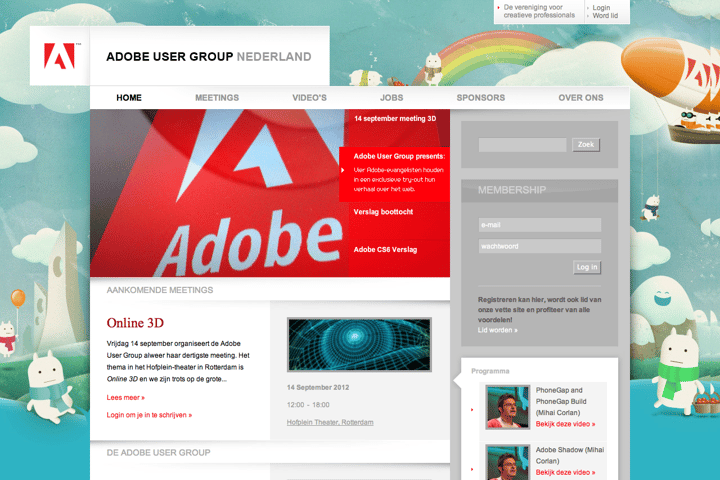
Task: Click the 'DE ADOBE USER GROUP' section heading
Action: coord(158,453)
